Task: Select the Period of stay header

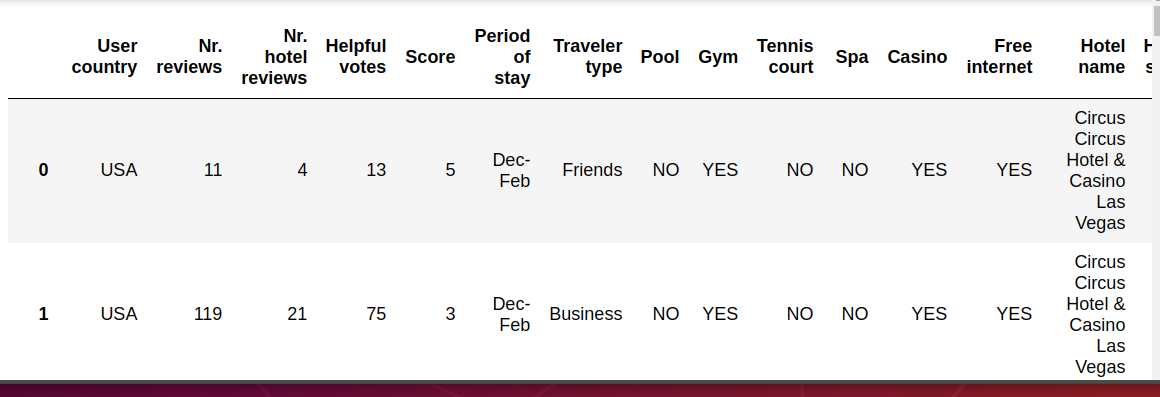Action: (502, 57)
